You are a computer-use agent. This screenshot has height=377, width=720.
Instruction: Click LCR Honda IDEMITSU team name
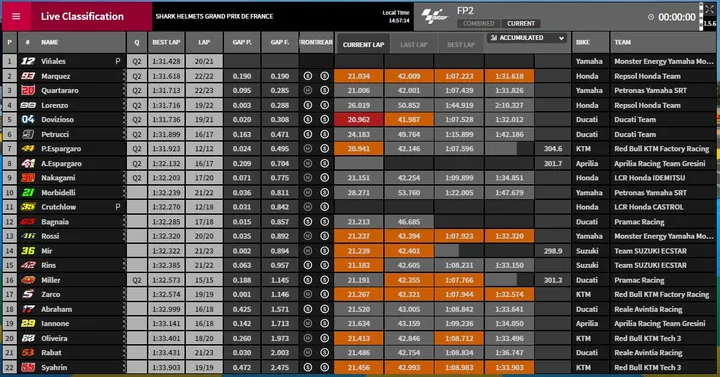(649, 178)
